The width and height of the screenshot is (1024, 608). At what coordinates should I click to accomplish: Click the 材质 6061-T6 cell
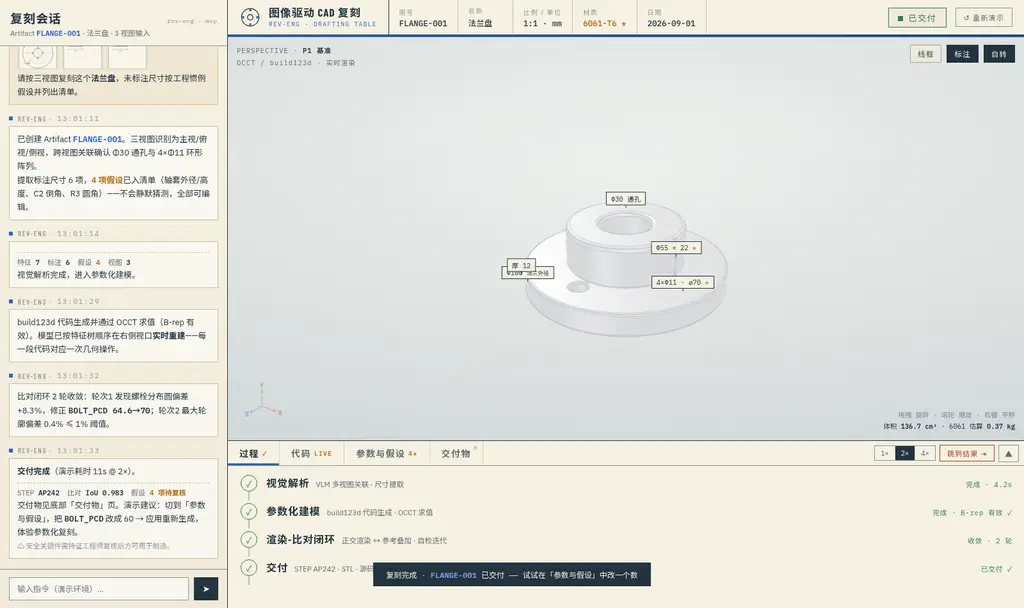(606, 18)
